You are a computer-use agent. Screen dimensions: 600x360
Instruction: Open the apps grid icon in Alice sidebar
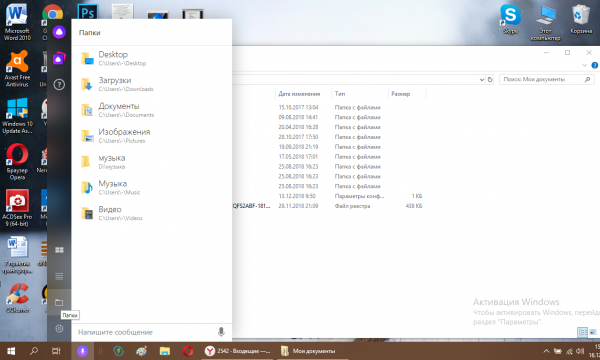pos(59,250)
